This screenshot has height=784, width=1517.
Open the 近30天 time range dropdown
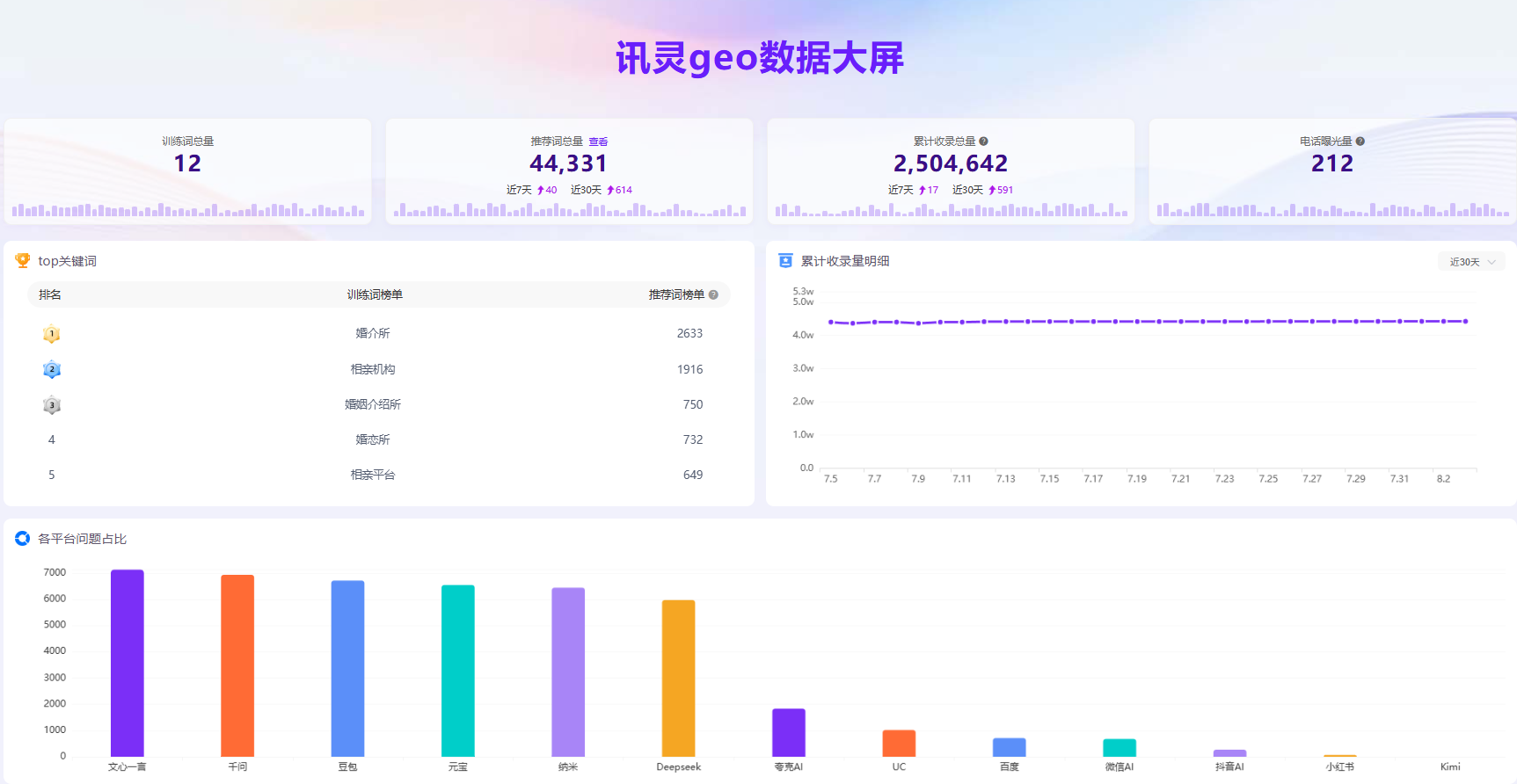[x=1472, y=262]
